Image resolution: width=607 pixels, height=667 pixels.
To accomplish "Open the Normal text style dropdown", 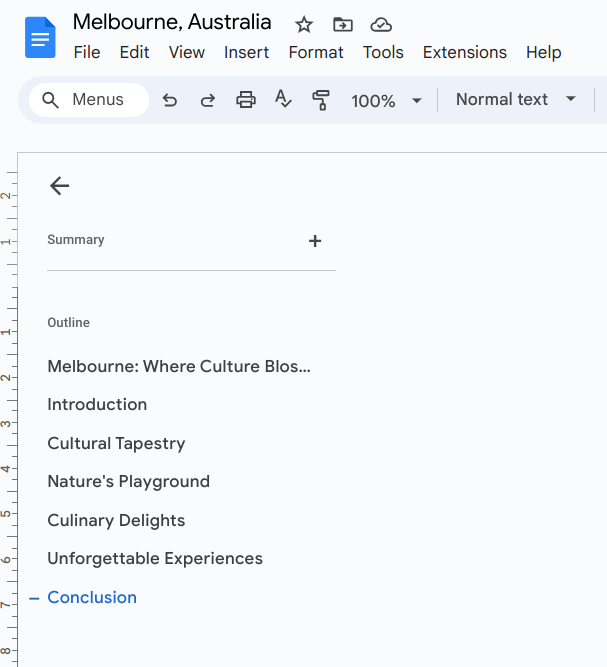I will click(x=516, y=100).
